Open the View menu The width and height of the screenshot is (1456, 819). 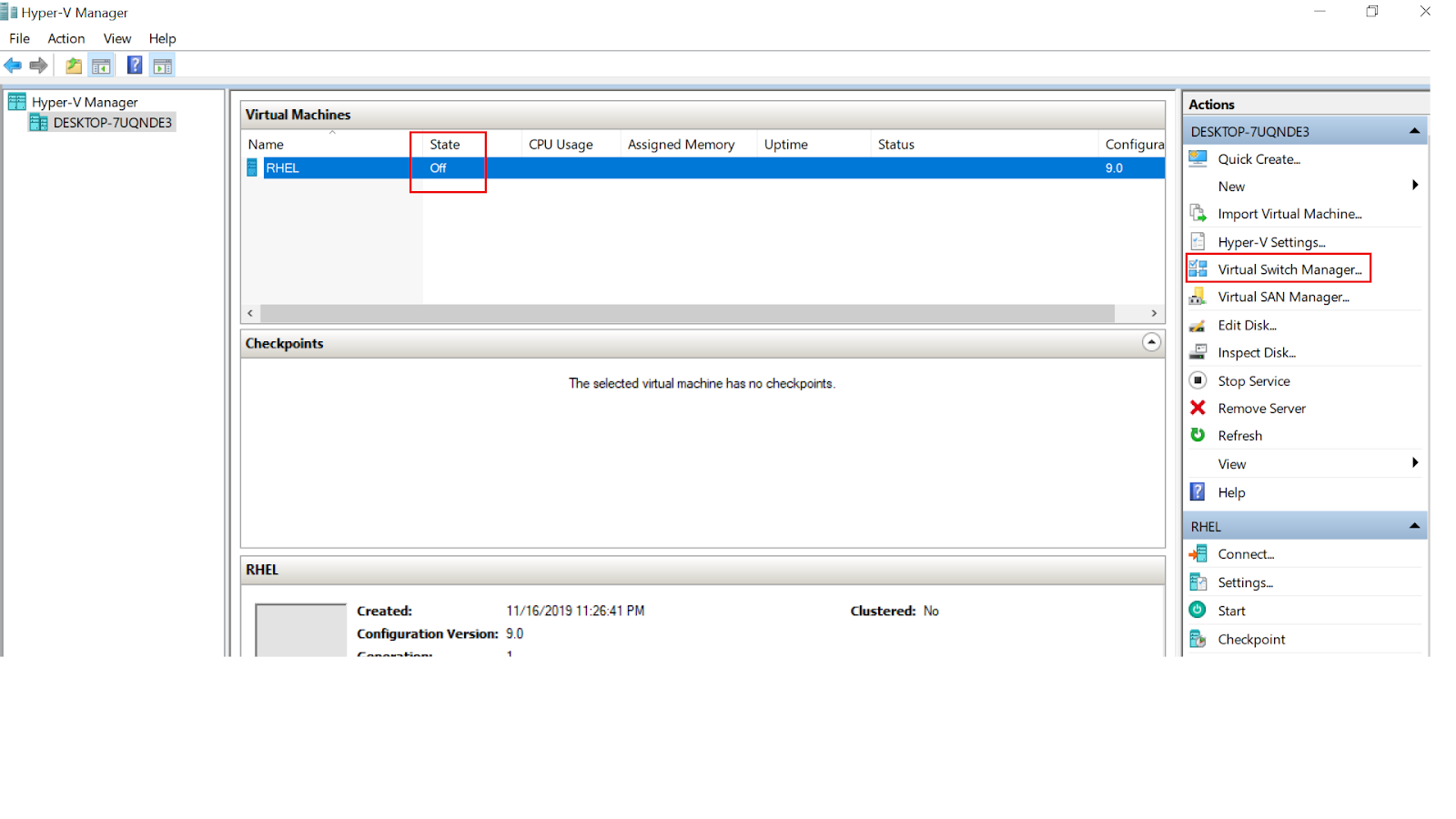(x=116, y=38)
